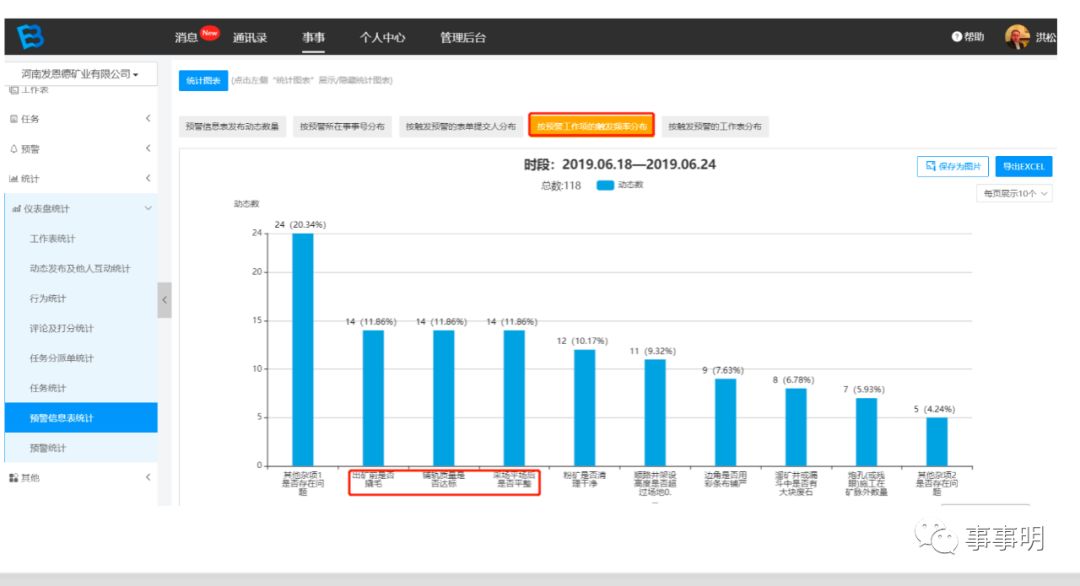Collapse the 仪表盘统计 sidebar section

point(148,209)
